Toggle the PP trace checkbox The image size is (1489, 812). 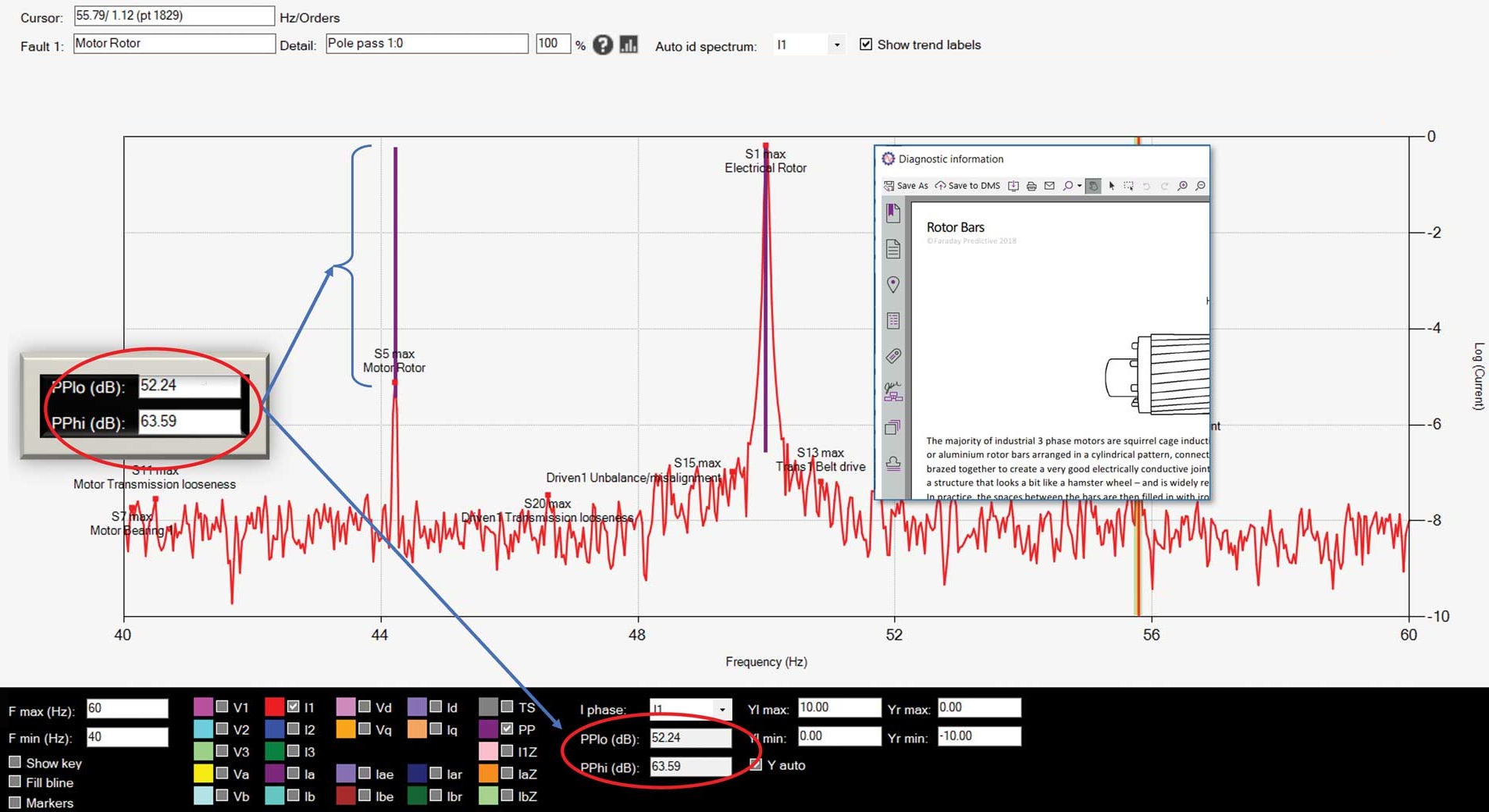pos(508,728)
